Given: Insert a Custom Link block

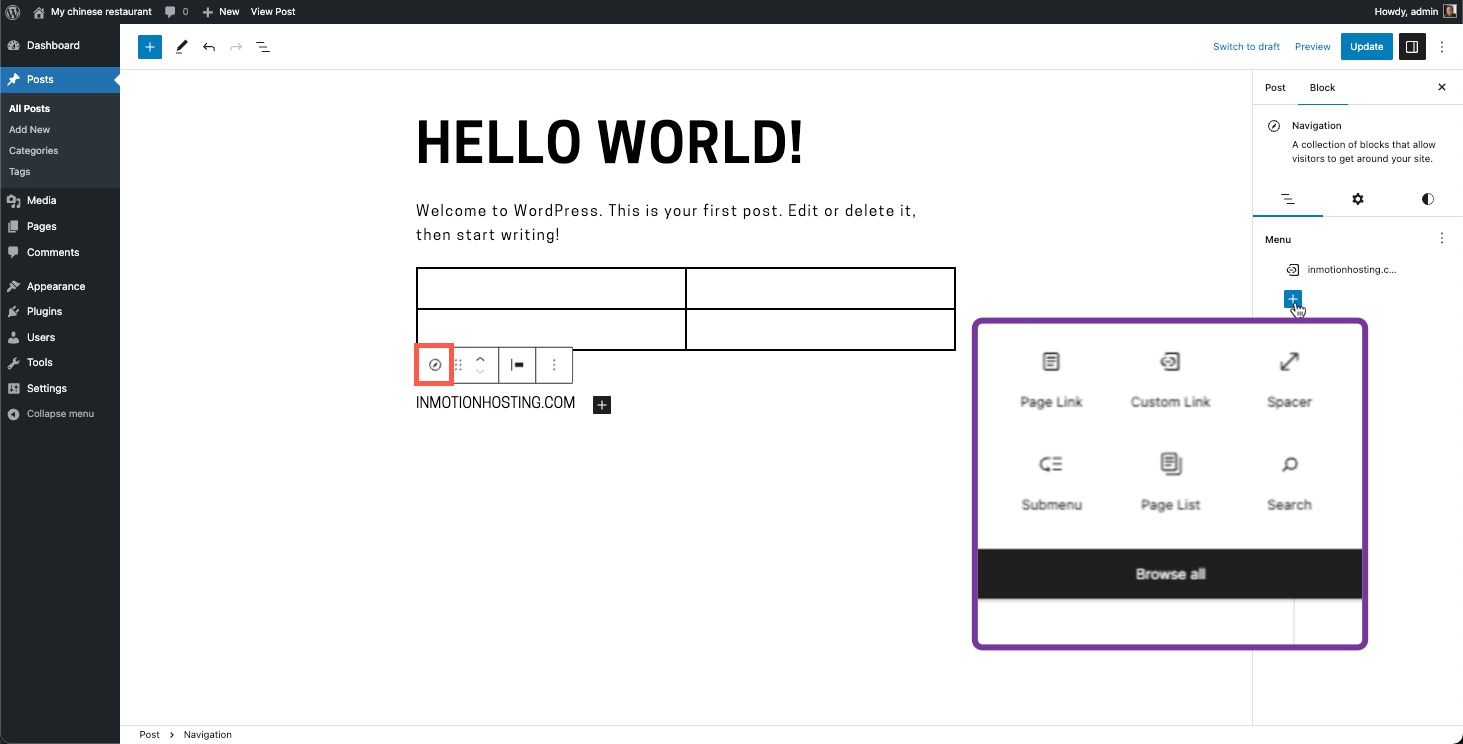Looking at the screenshot, I should (1170, 380).
